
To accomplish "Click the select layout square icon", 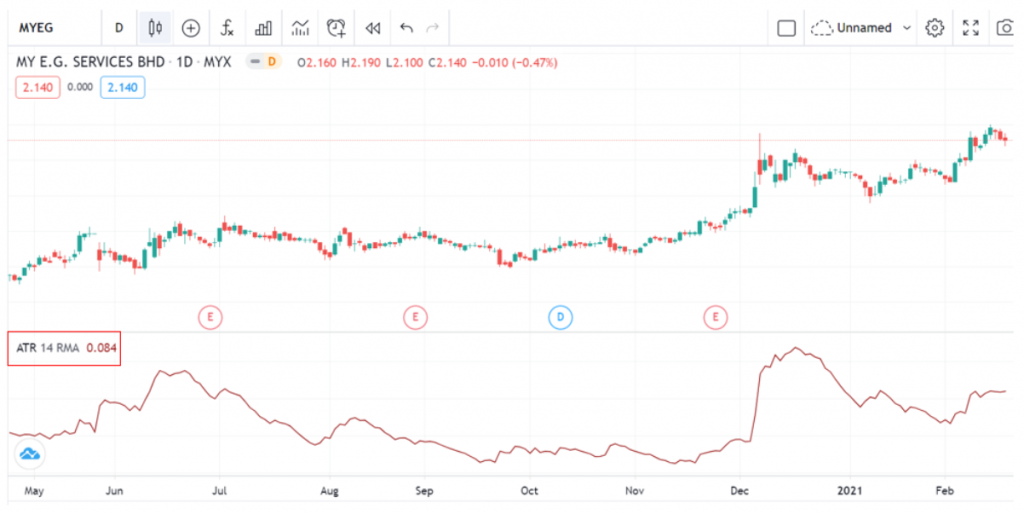I will coord(786,28).
